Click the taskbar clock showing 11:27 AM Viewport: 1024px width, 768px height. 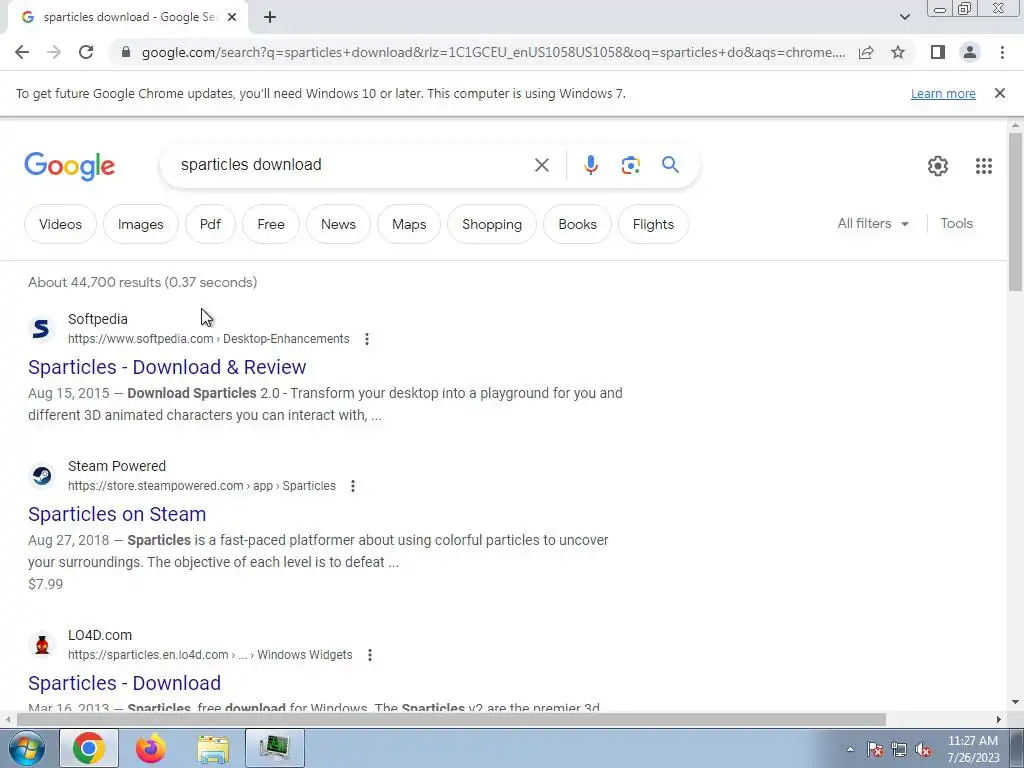[973, 749]
